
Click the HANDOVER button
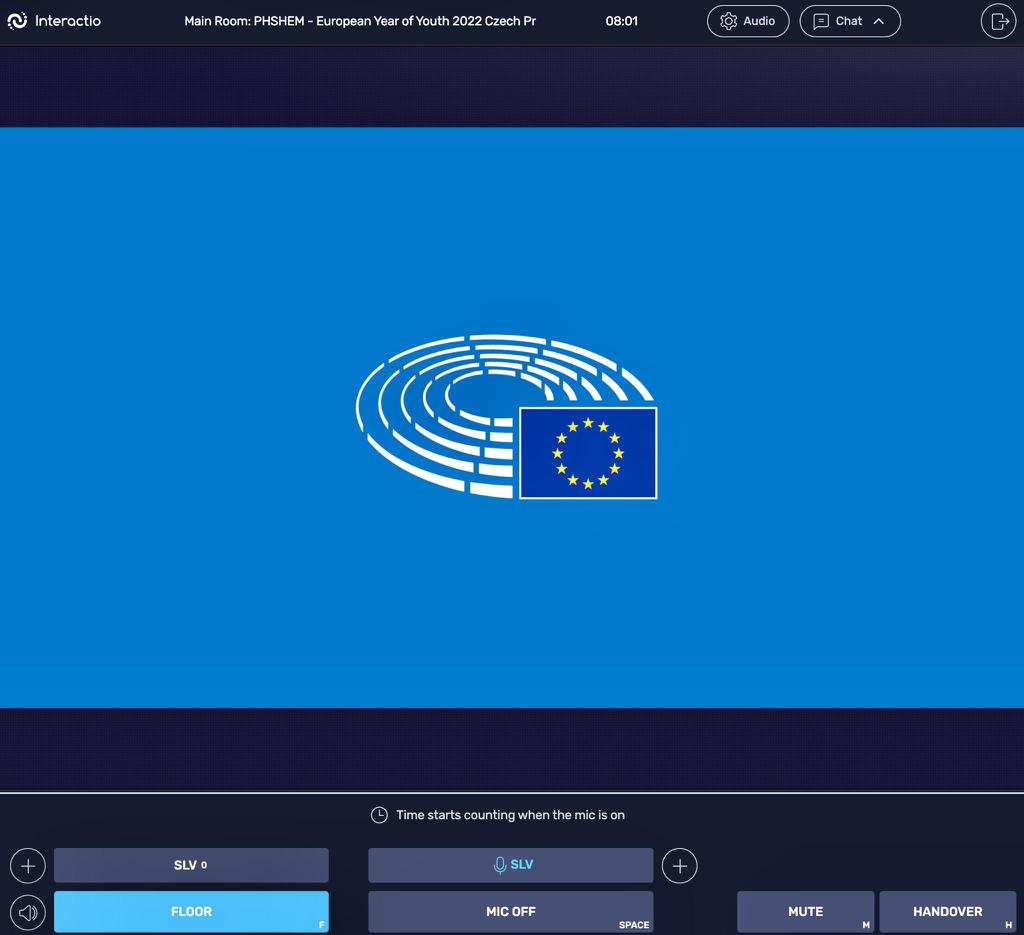coord(948,911)
